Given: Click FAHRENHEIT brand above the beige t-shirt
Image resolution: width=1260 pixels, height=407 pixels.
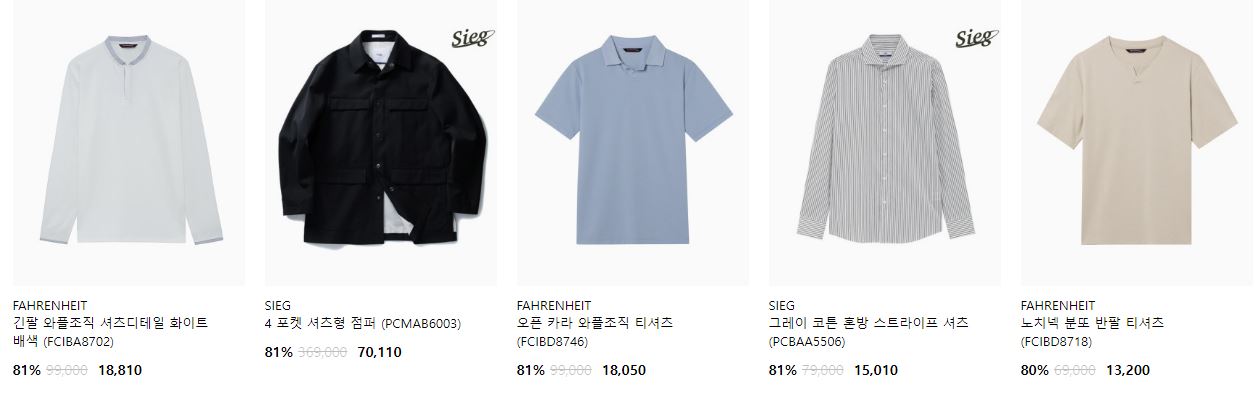Looking at the screenshot, I should [1060, 305].
